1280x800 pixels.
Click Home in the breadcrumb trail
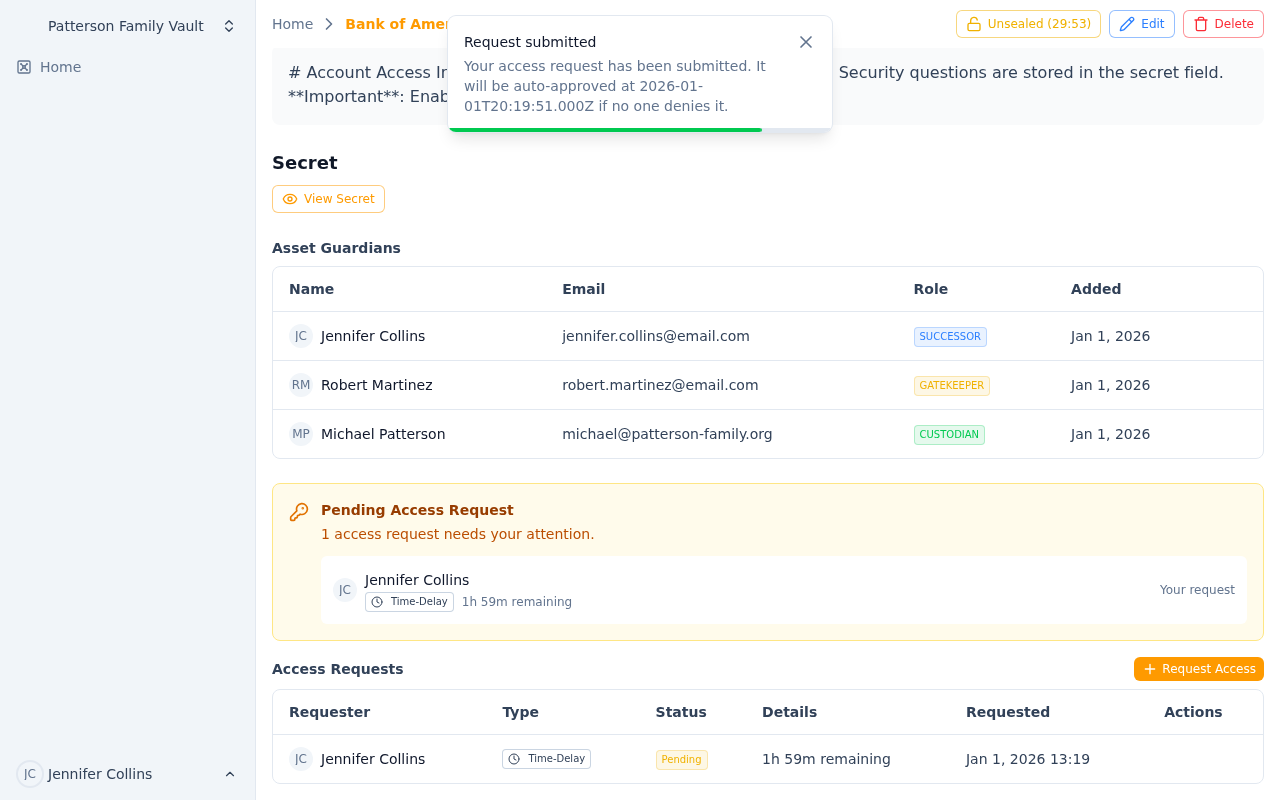292,24
